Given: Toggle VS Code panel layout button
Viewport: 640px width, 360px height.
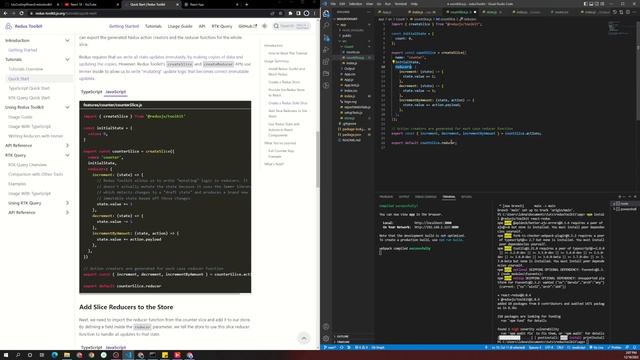Looking at the screenshot, I should coord(591,4).
